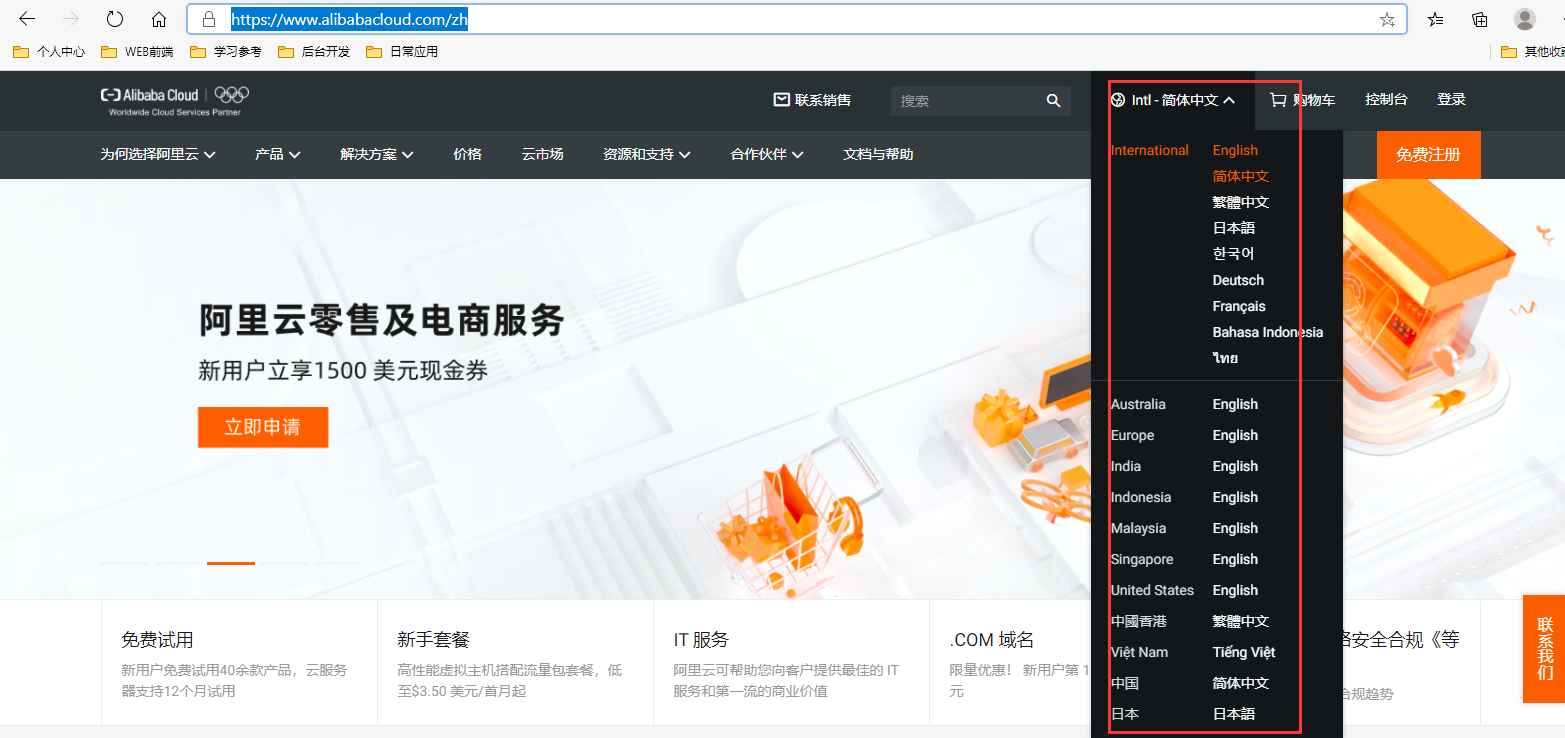Expand the 合作伙伴 menu
1565x738 pixels.
coord(768,154)
